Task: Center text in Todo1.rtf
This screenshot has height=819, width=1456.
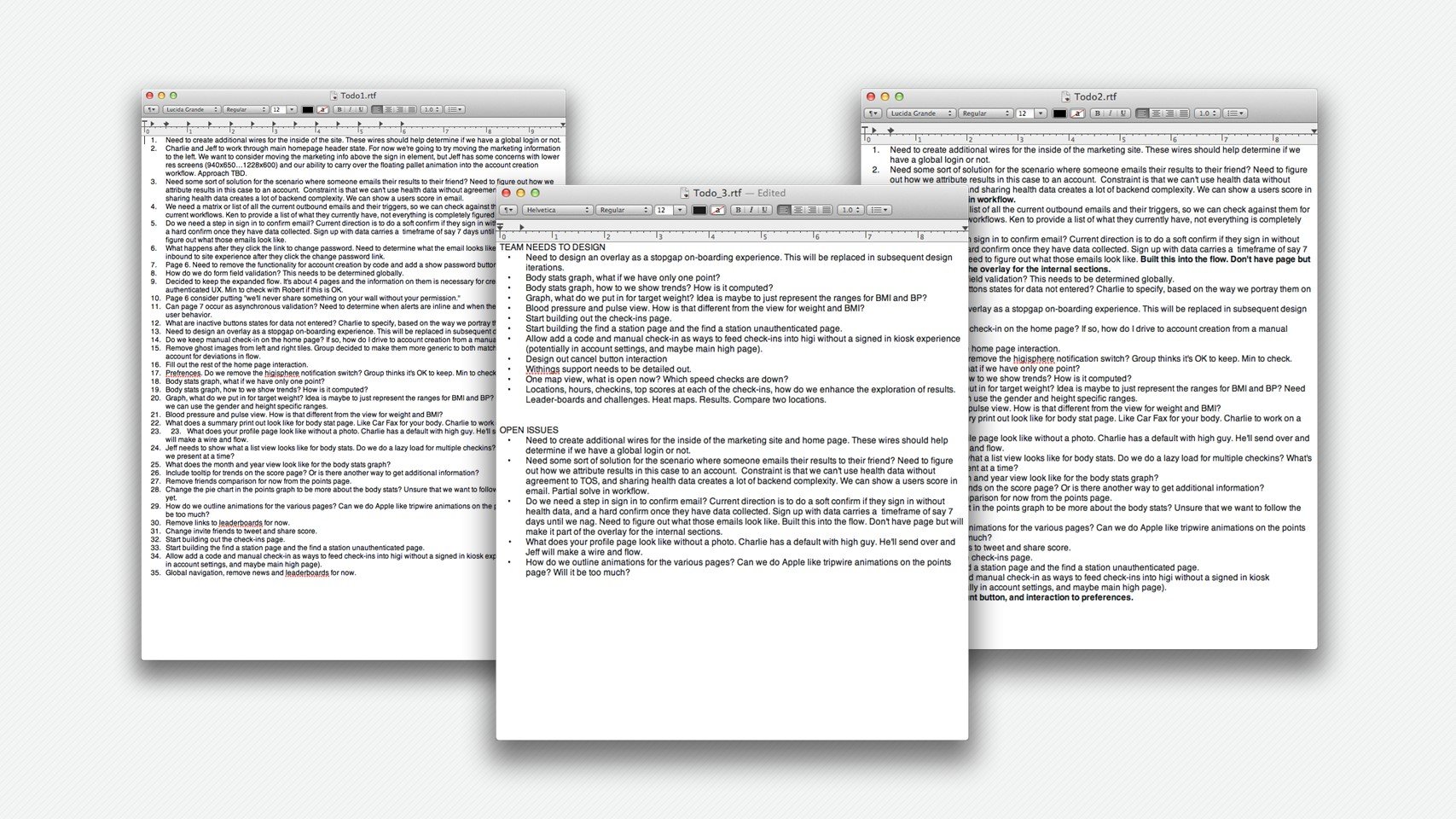Action: (x=389, y=109)
